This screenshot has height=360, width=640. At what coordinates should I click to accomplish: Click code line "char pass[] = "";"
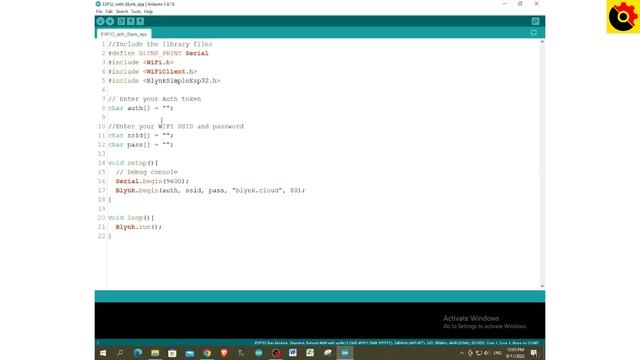click(141, 144)
